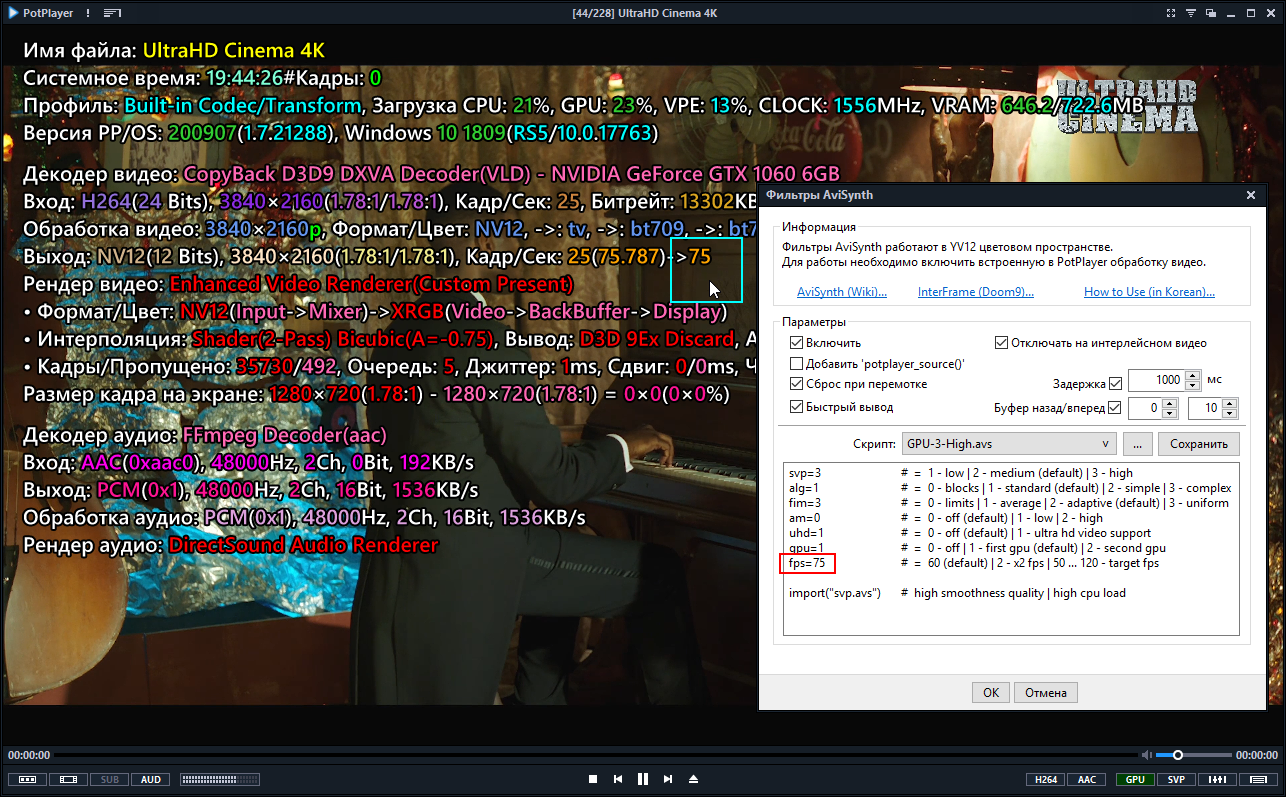Click OK in AviSynth filters dialog
Screen dimensions: 1286x797
[x=990, y=692]
